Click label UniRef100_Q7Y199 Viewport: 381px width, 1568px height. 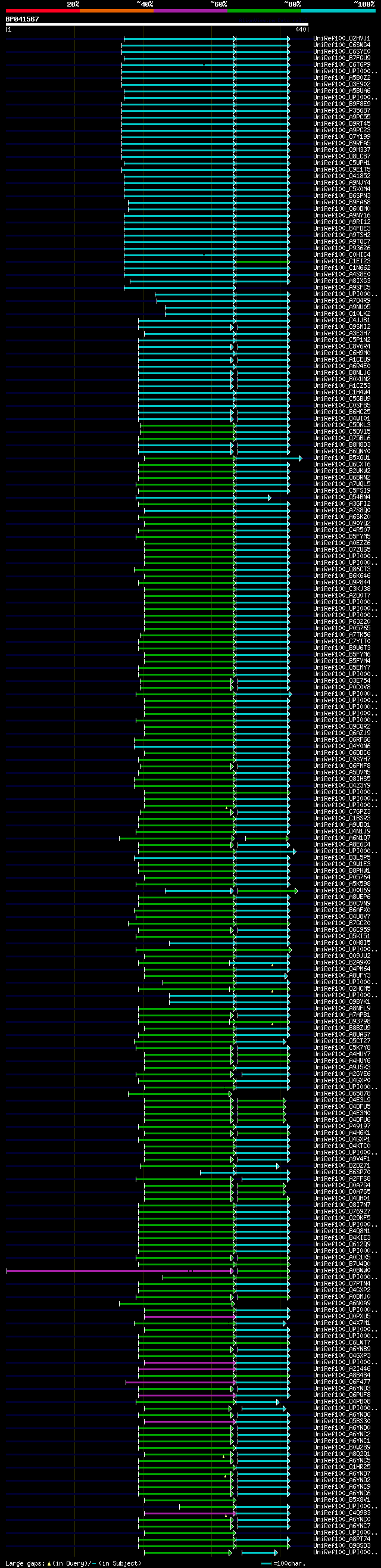342,137
